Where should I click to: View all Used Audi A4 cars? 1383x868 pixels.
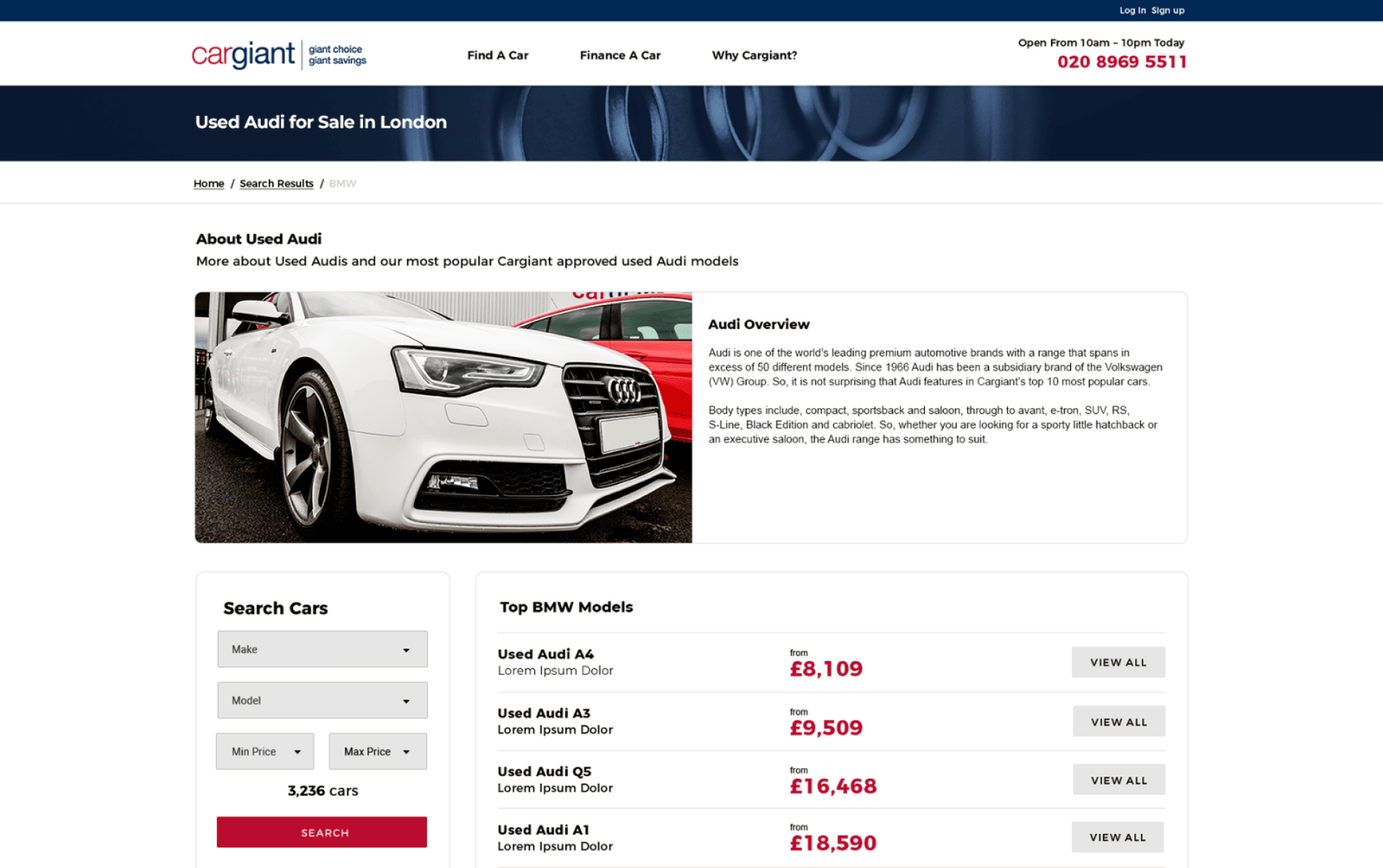(x=1118, y=662)
